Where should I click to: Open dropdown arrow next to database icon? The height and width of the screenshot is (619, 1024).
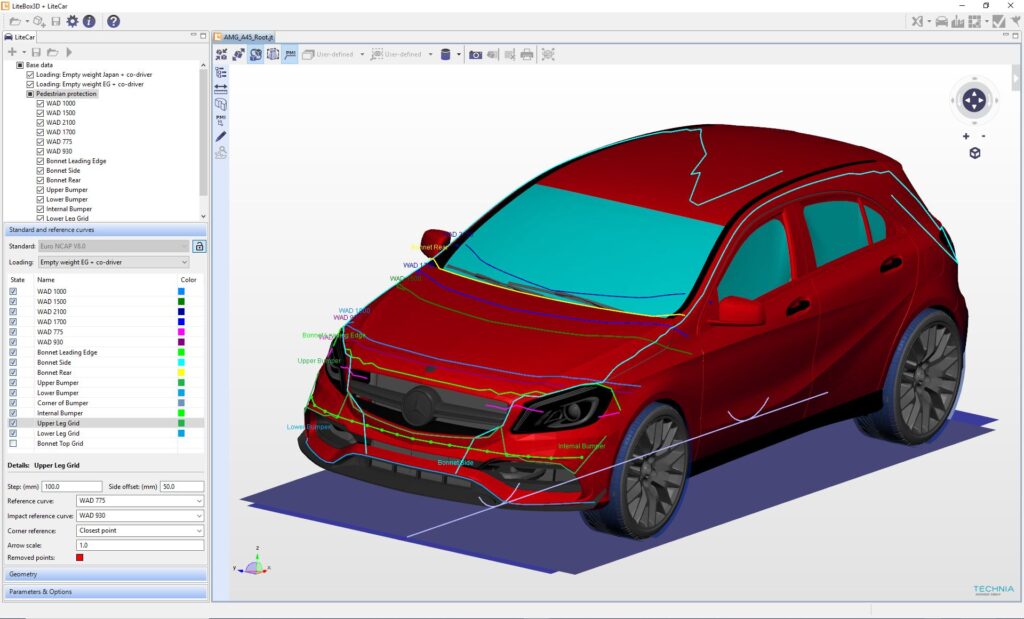point(459,54)
